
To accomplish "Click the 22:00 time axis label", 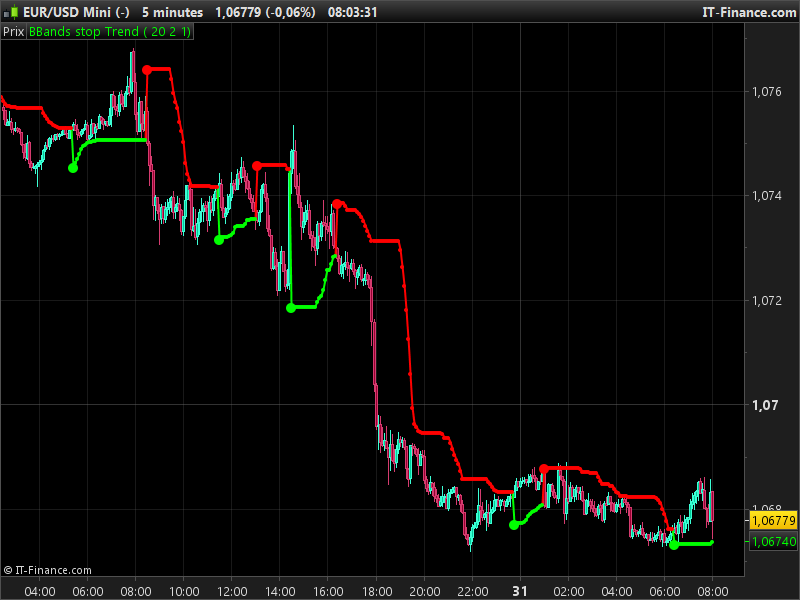I will tap(472, 591).
